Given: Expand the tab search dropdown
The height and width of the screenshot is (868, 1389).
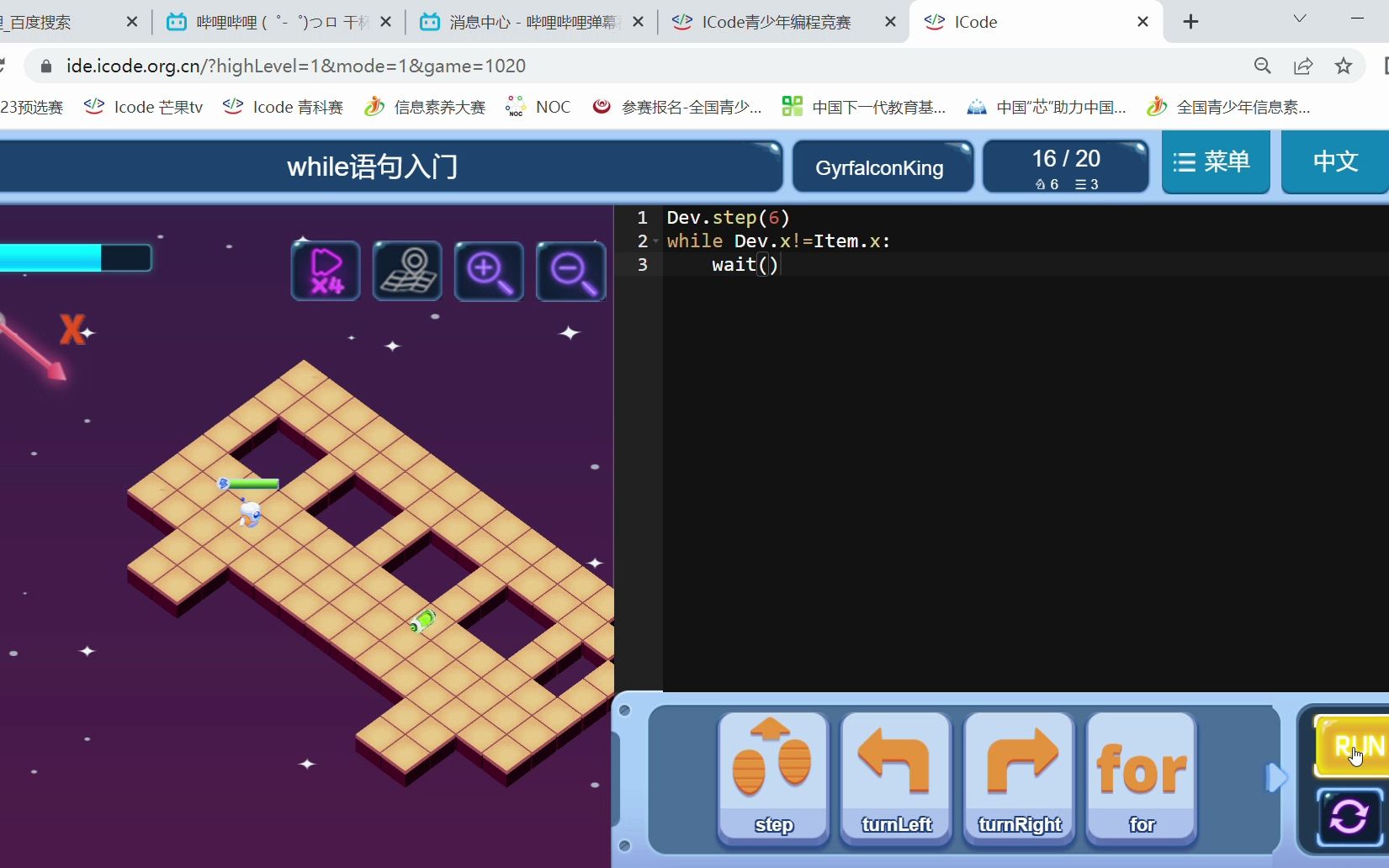Looking at the screenshot, I should point(1300,19).
